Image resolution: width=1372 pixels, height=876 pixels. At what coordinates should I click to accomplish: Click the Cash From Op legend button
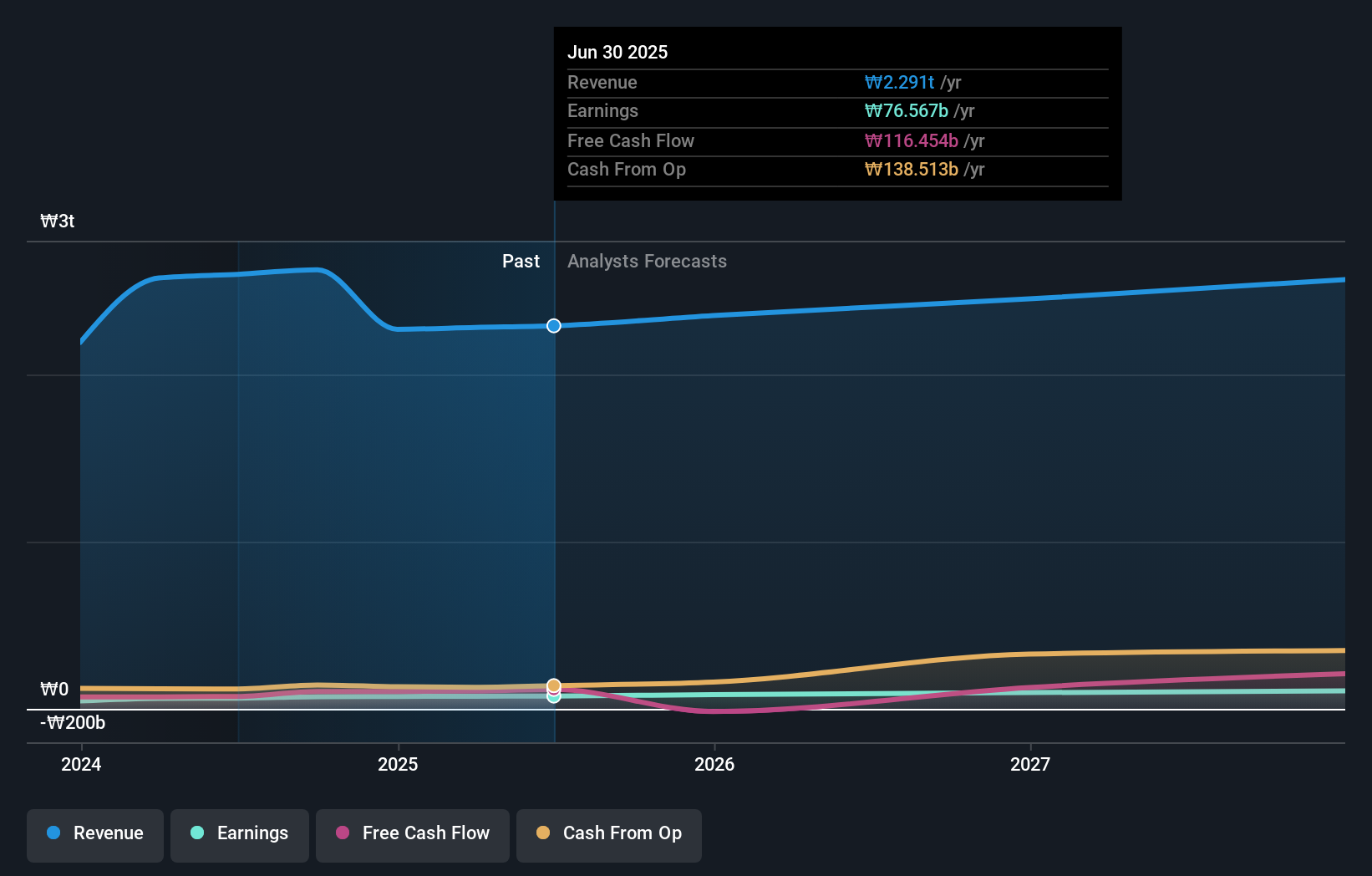pyautogui.click(x=608, y=835)
